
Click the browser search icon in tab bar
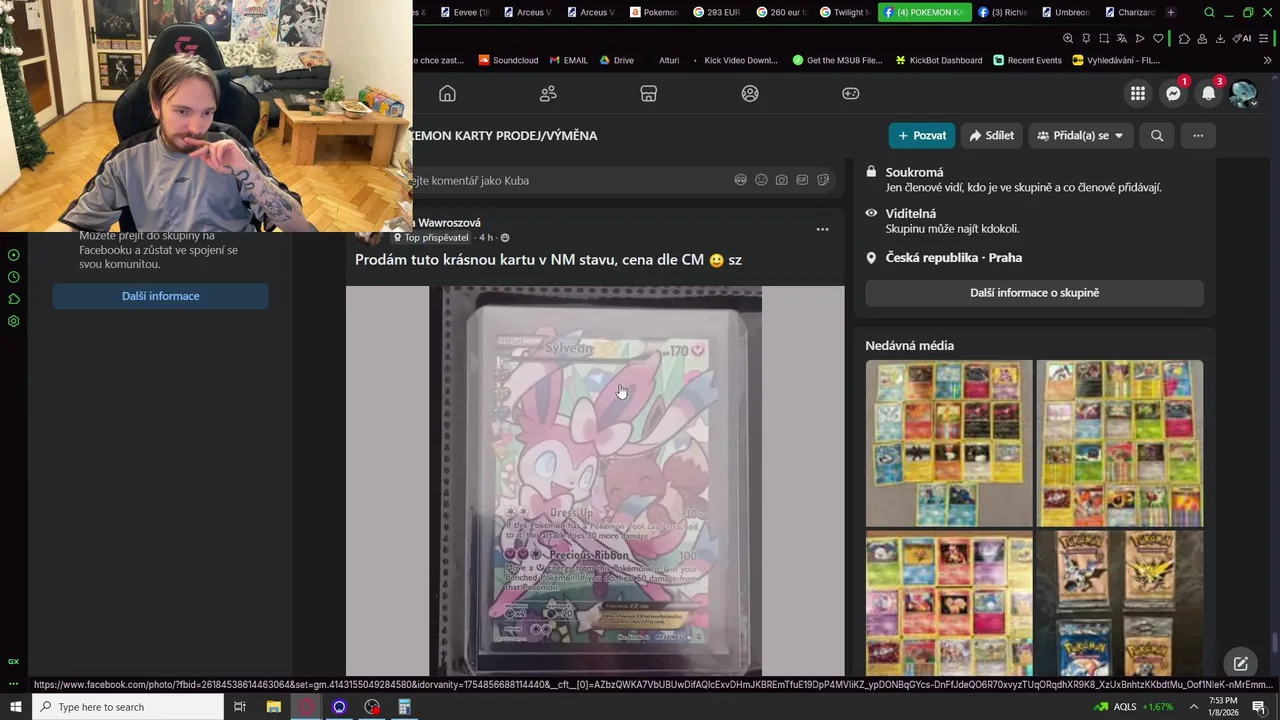click(x=1209, y=12)
